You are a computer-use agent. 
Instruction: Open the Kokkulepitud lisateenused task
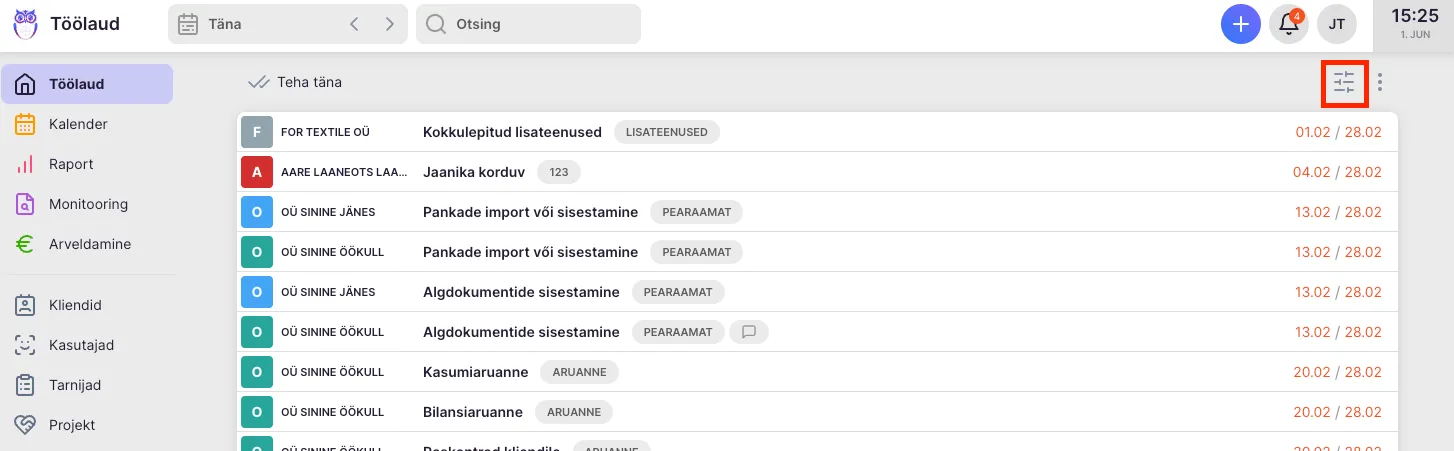512,132
